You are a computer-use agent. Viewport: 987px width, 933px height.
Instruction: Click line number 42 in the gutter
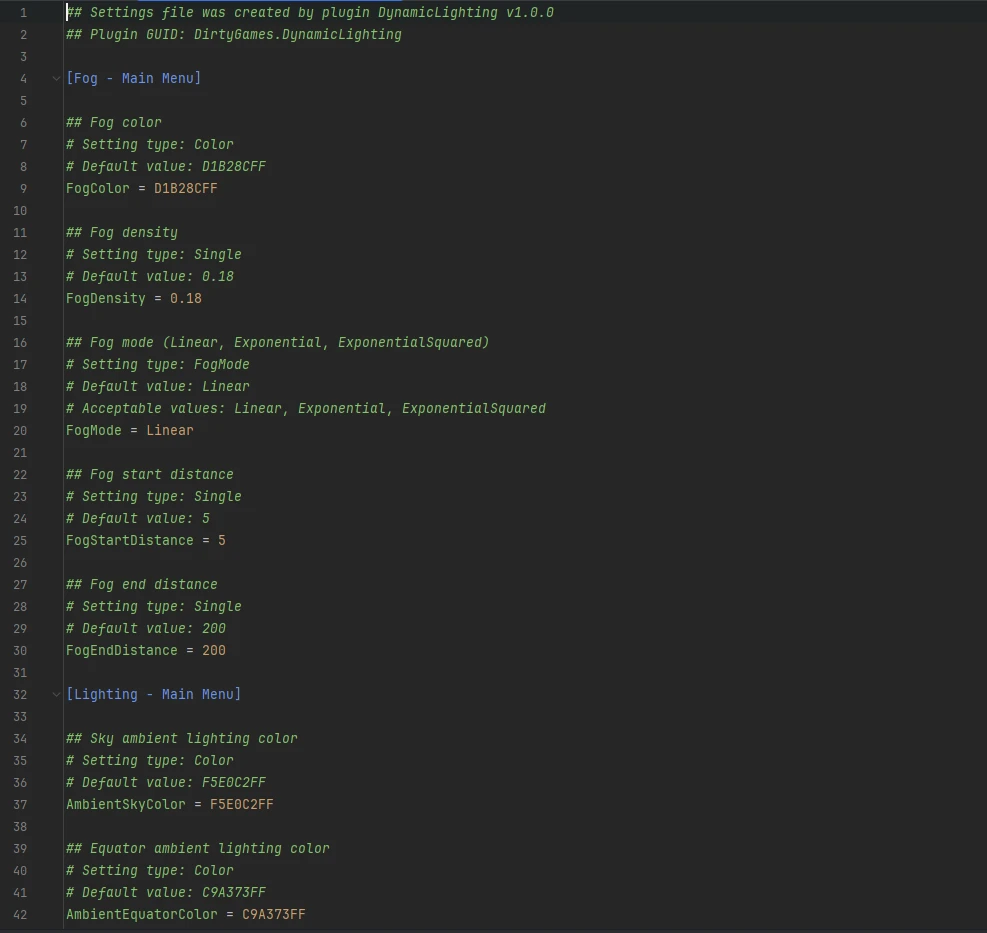[20, 914]
